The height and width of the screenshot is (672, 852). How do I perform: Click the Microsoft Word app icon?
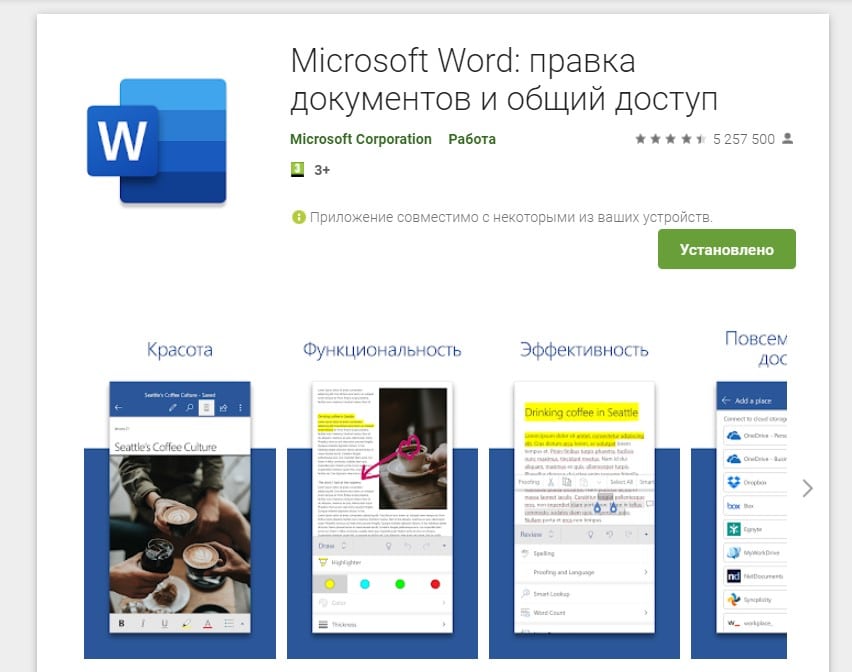[x=156, y=141]
